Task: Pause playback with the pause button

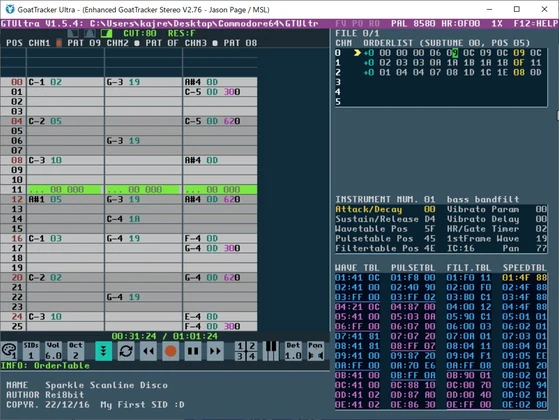Action: [x=193, y=351]
